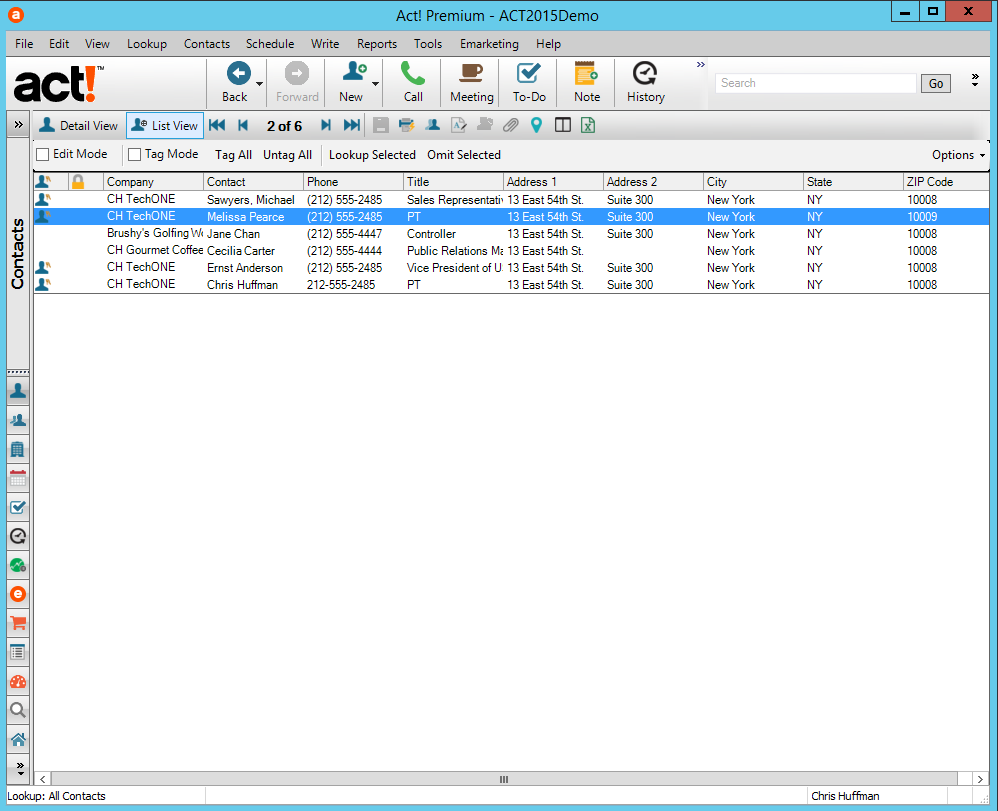Image resolution: width=998 pixels, height=811 pixels.
Task: Click the quick print icon
Action: coord(406,125)
